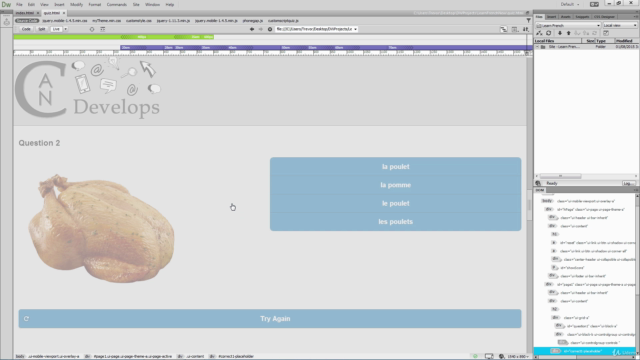
Task: Click the Expand Files panel icon
Action: [x=606, y=33]
